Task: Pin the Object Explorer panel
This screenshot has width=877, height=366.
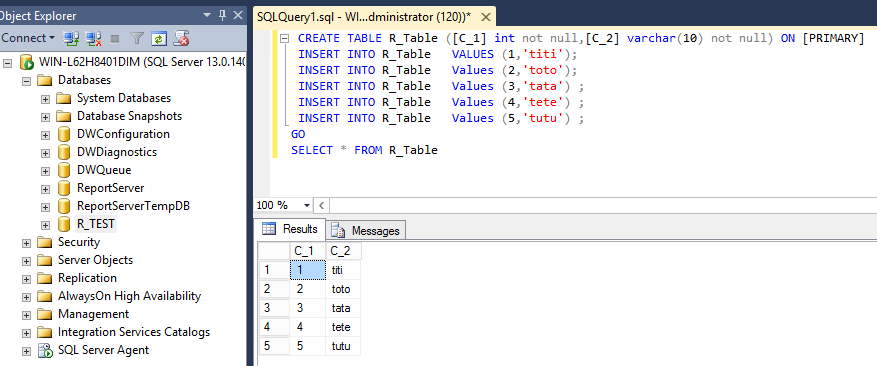Action: 222,15
